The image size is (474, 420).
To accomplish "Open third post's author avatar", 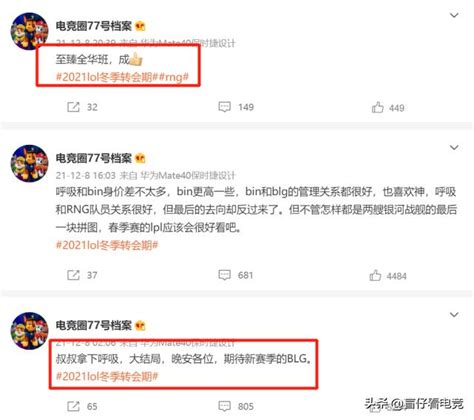I will coord(30,331).
